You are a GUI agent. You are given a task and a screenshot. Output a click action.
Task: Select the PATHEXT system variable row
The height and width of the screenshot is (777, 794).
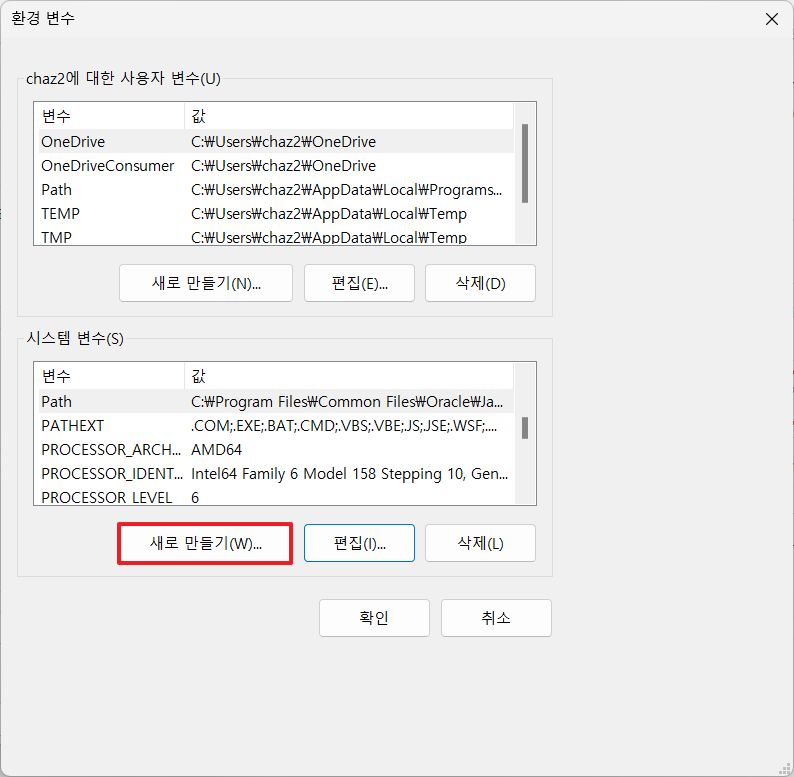[276, 425]
